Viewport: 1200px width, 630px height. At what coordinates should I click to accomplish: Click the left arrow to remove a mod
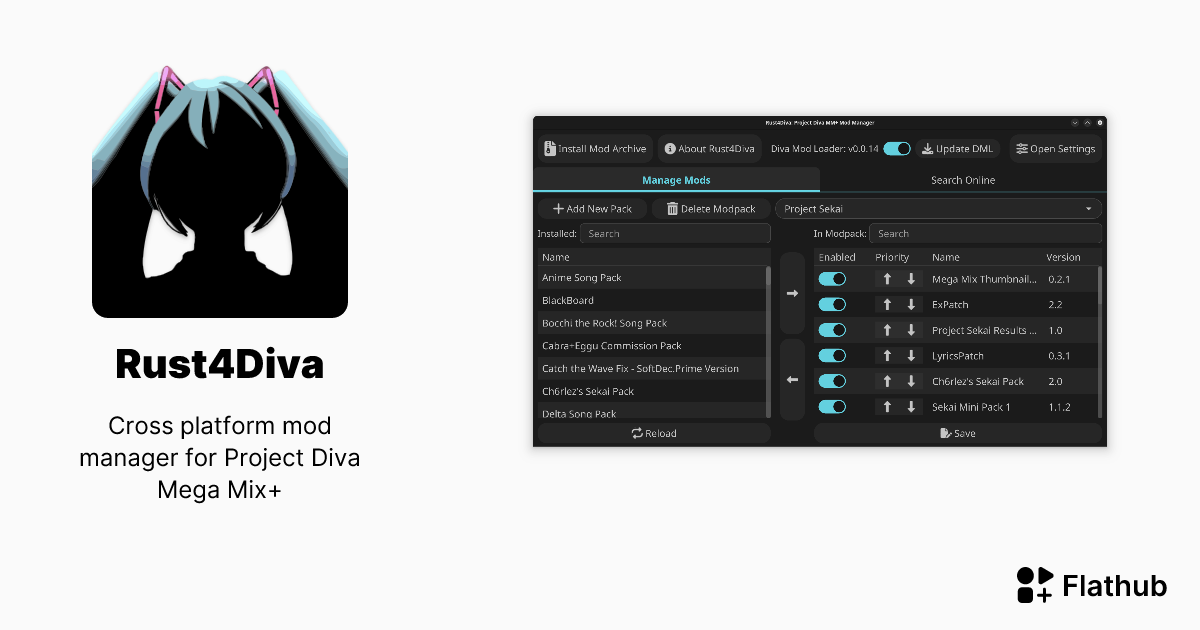(791, 378)
